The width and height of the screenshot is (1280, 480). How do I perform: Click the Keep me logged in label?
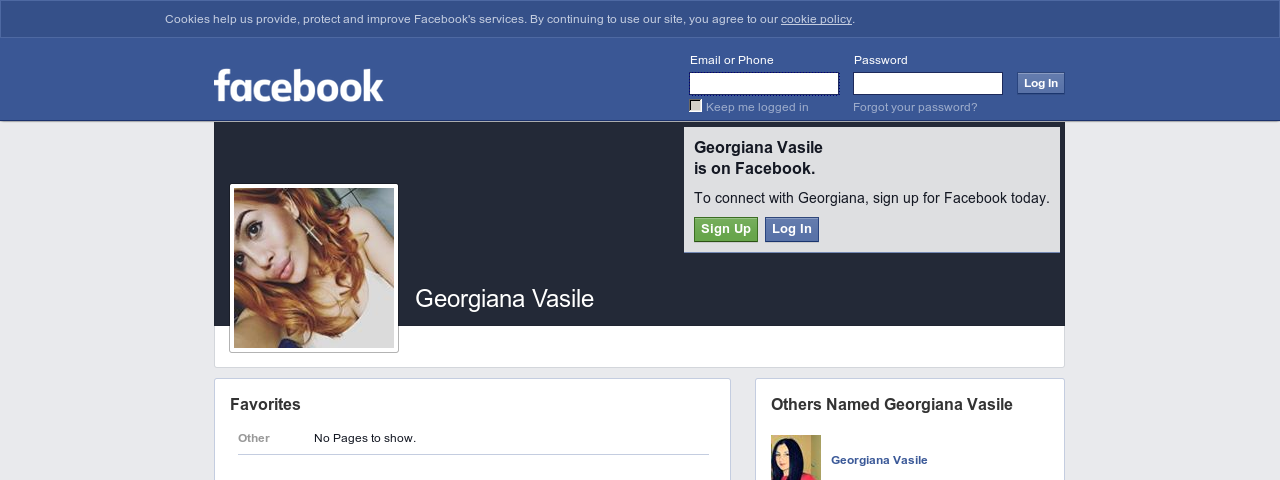pyautogui.click(x=757, y=107)
